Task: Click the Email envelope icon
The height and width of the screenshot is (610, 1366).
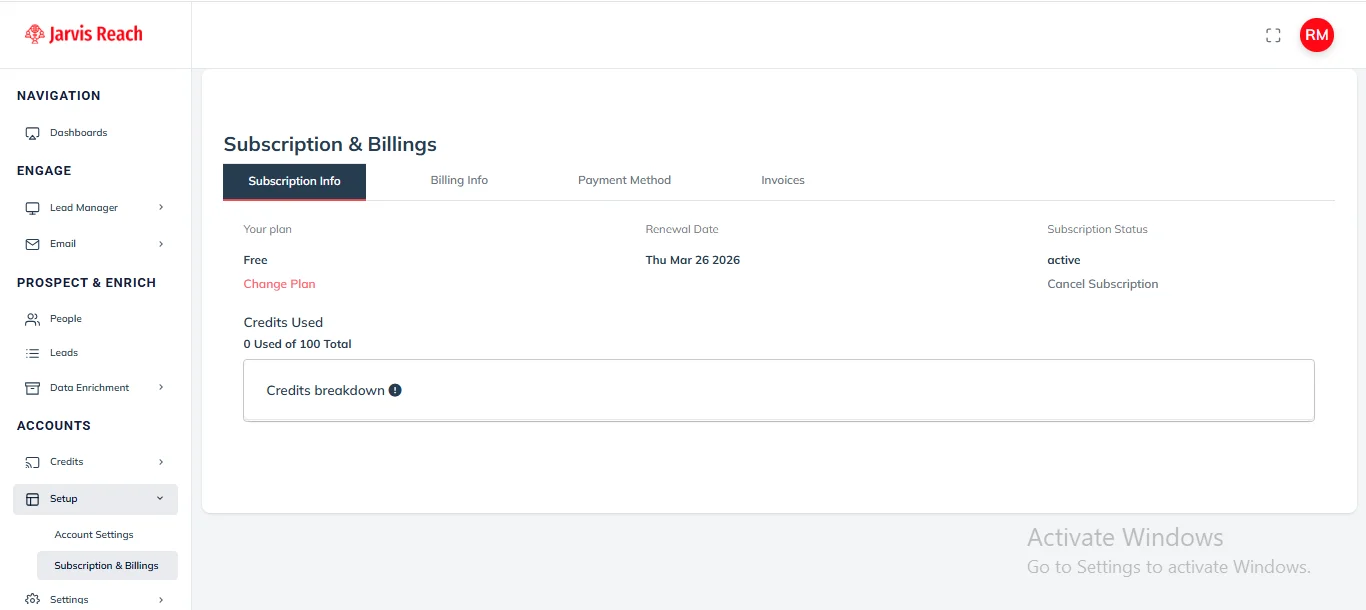Action: (32, 244)
